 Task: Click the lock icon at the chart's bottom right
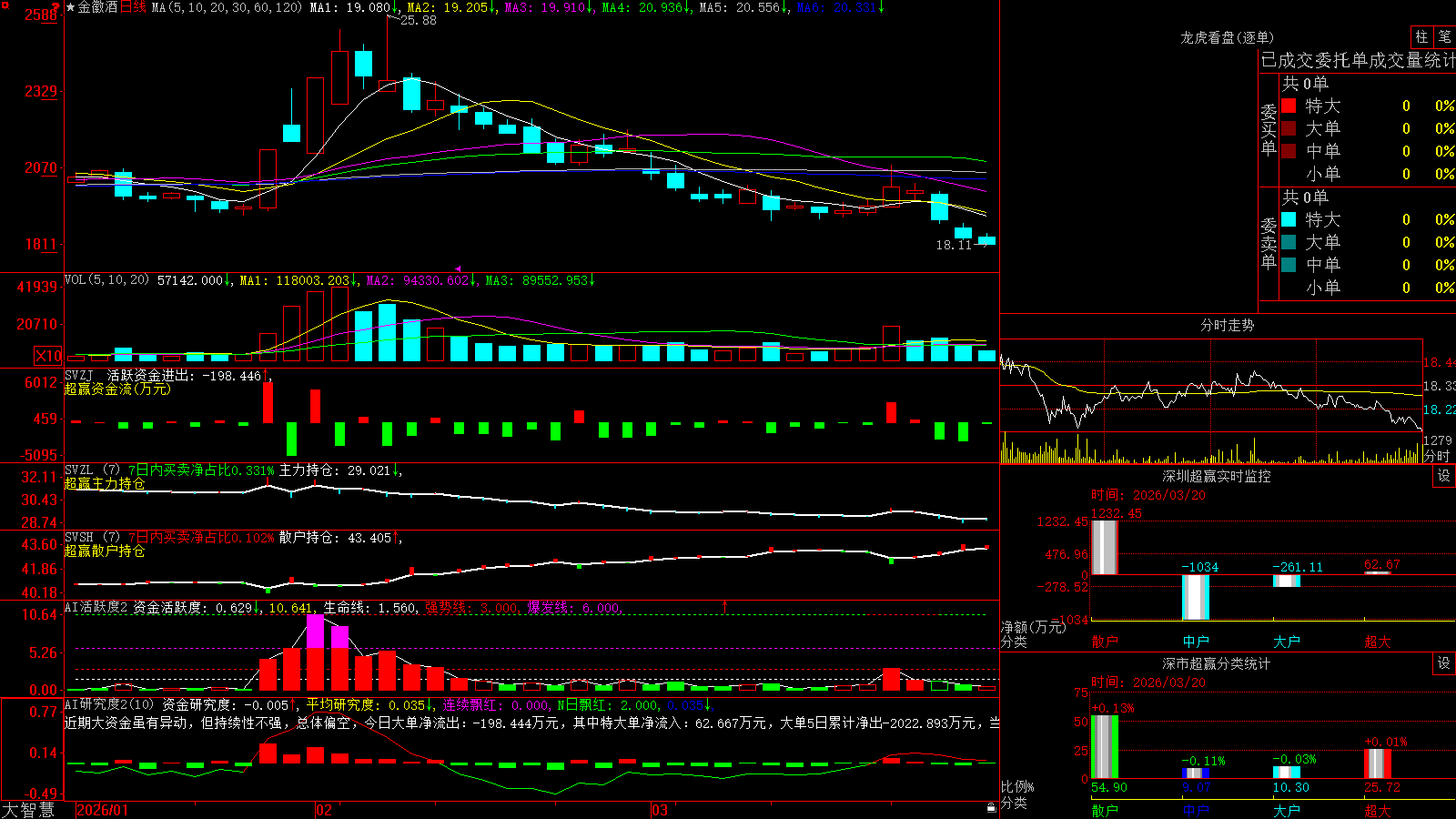click(x=991, y=807)
